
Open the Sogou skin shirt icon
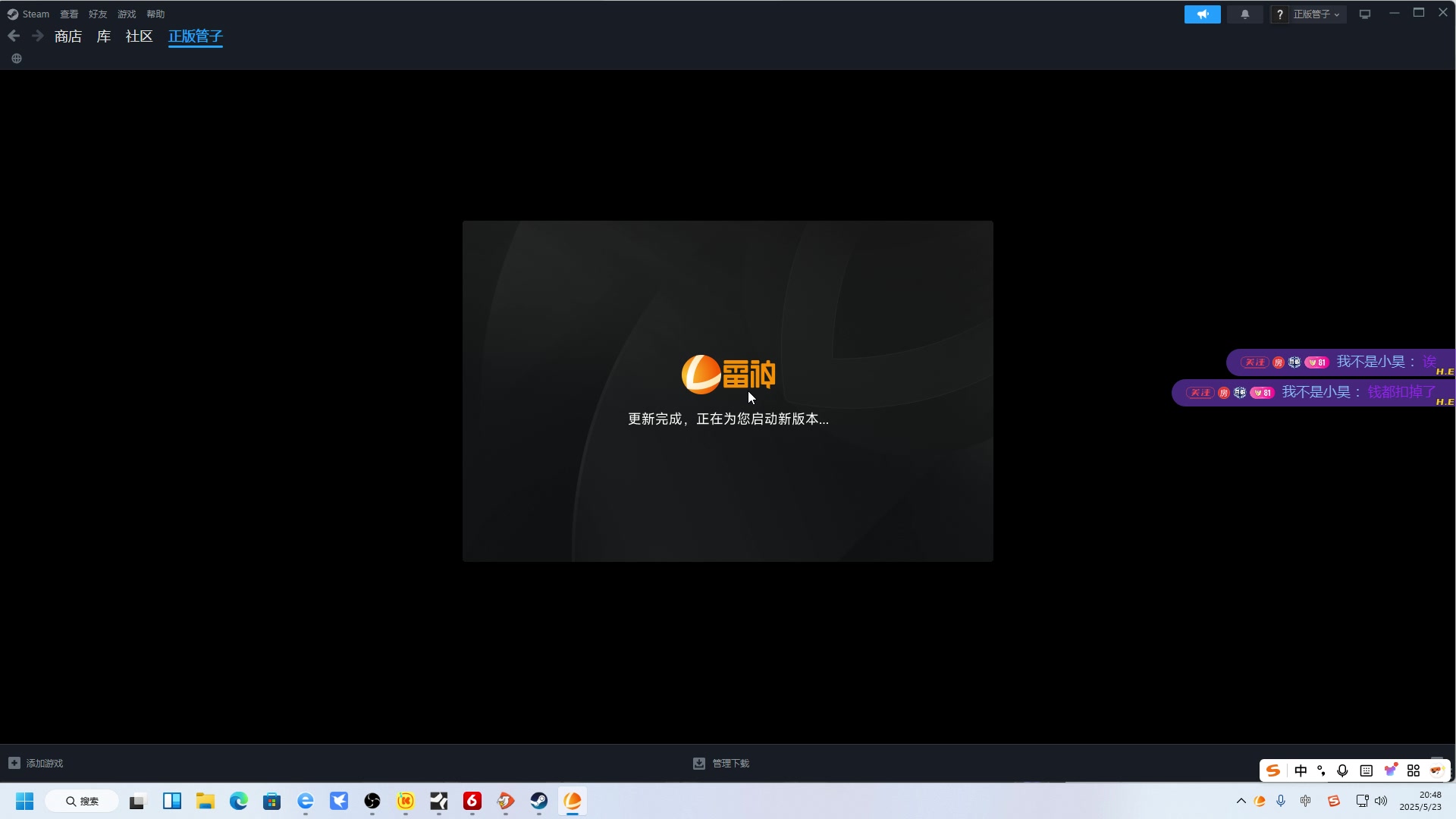click(1390, 770)
